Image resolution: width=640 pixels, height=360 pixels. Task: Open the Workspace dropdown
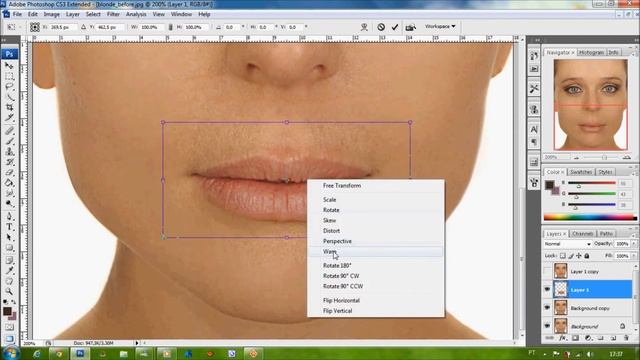coord(440,27)
